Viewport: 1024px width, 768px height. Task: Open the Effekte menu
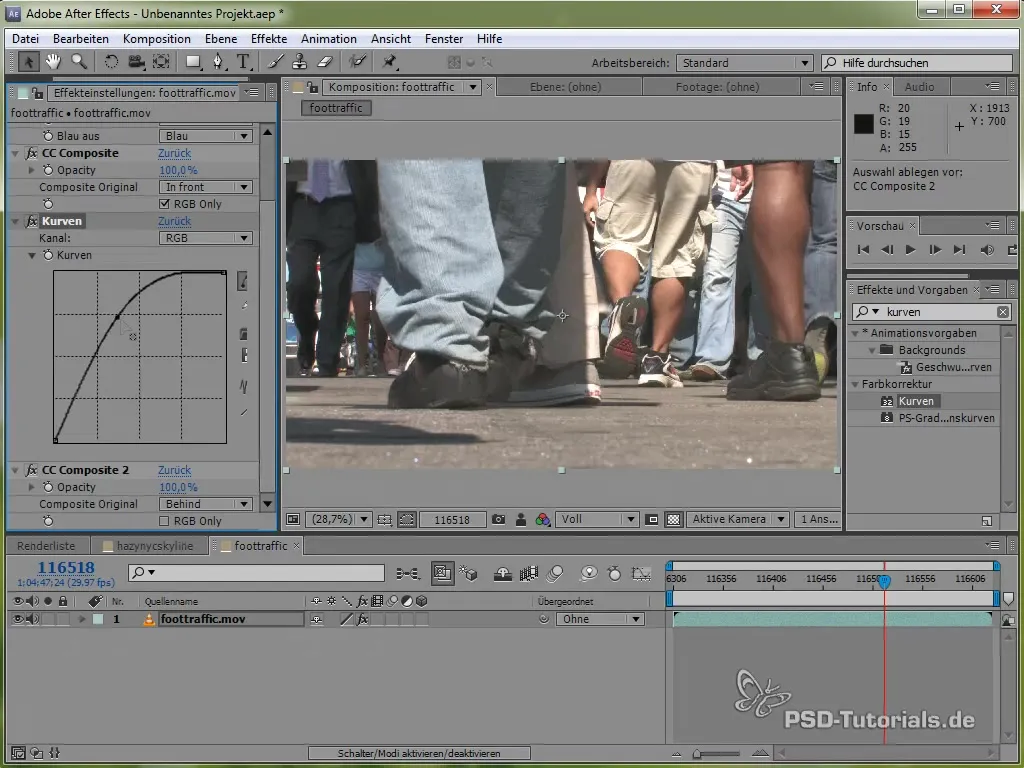(269, 39)
